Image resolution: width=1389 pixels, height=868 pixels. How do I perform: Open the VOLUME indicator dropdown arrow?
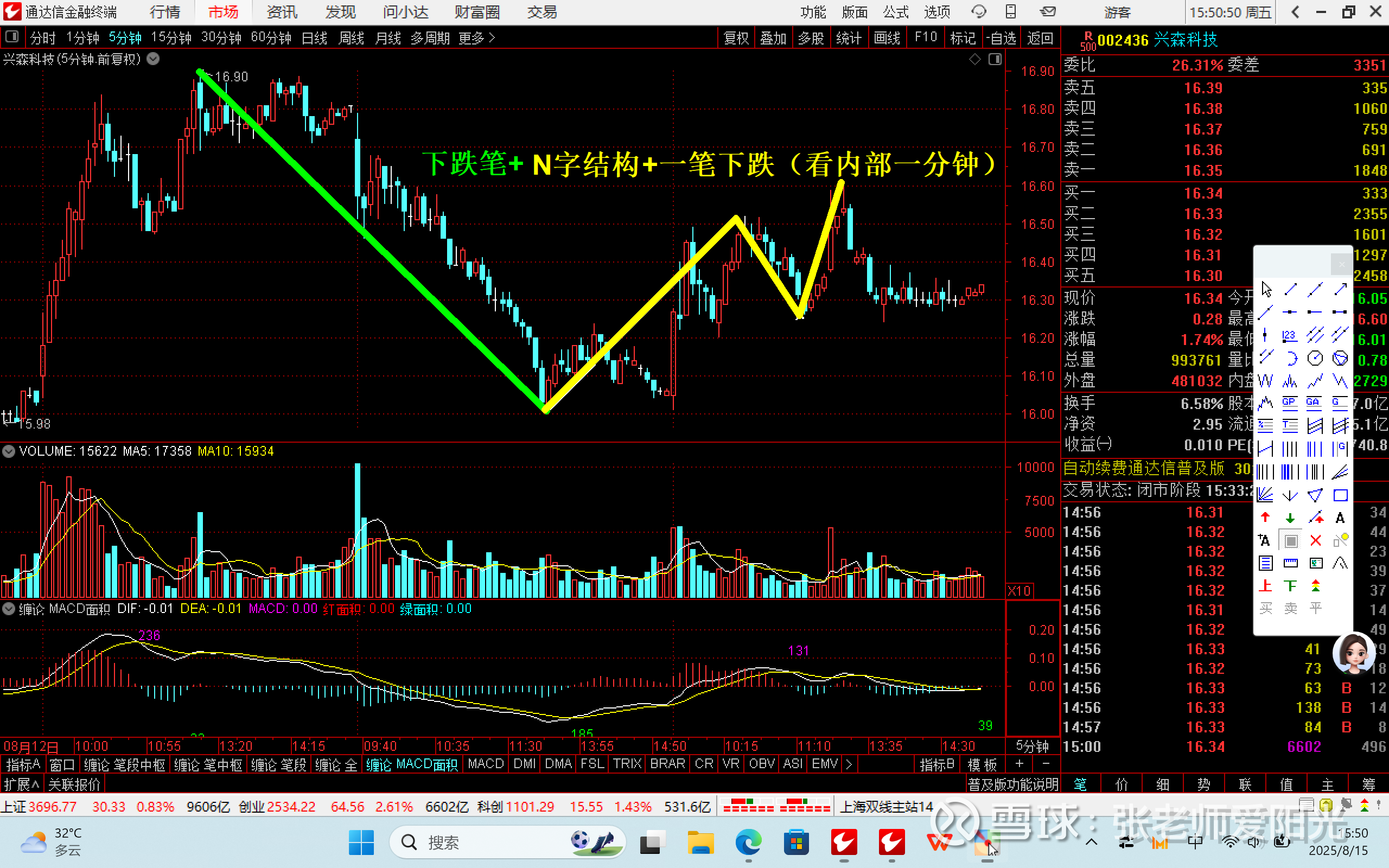point(9,451)
